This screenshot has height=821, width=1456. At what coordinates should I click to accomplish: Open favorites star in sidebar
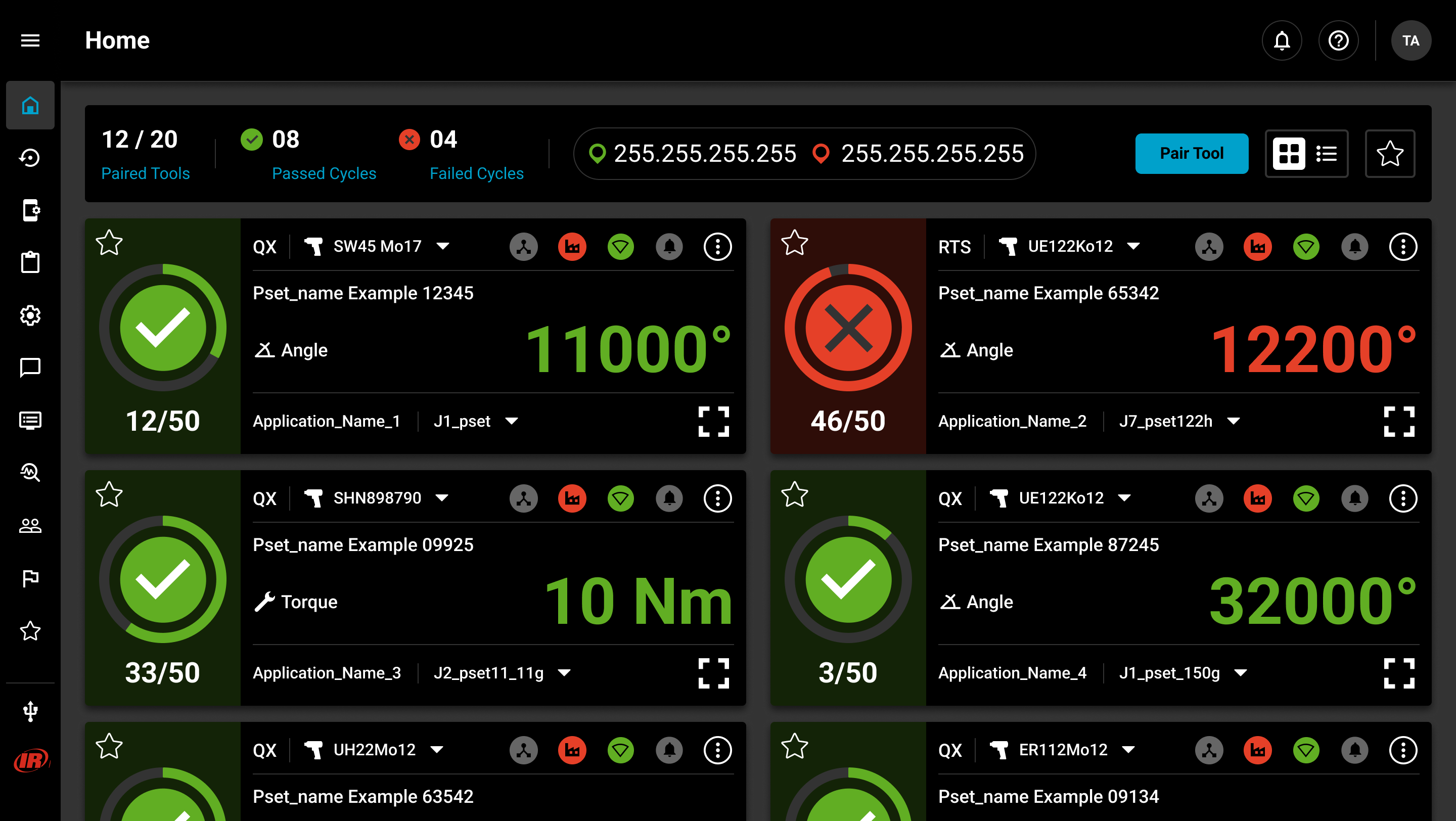tap(30, 630)
